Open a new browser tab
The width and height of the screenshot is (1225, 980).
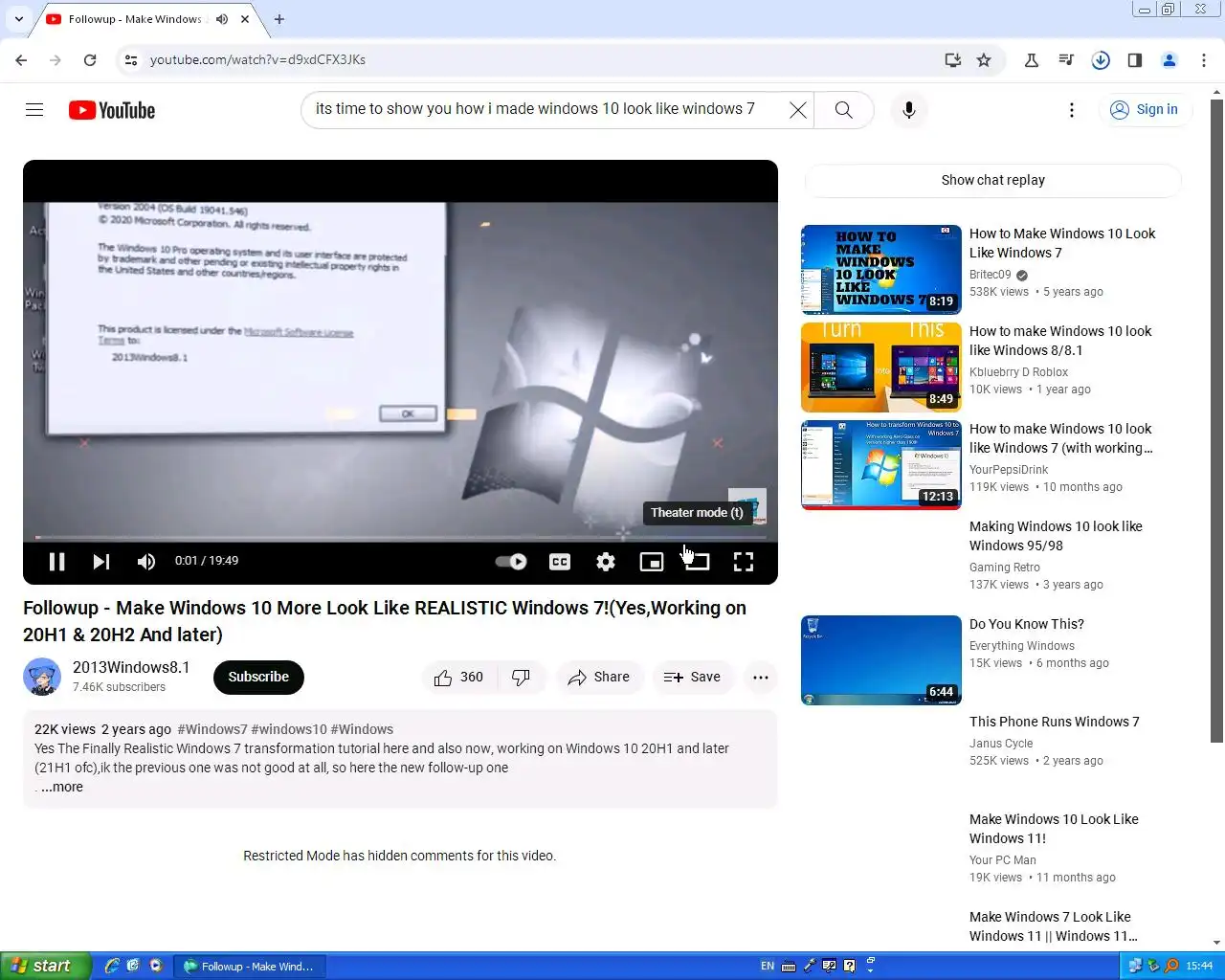click(x=279, y=18)
